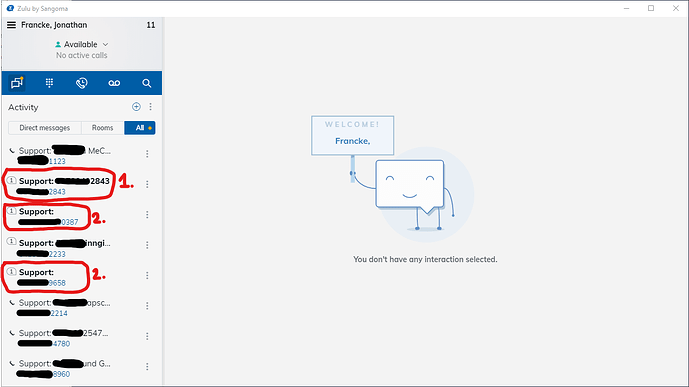This screenshot has height=387, width=689.
Task: Click the blue number link 1123
Action: coord(57,161)
